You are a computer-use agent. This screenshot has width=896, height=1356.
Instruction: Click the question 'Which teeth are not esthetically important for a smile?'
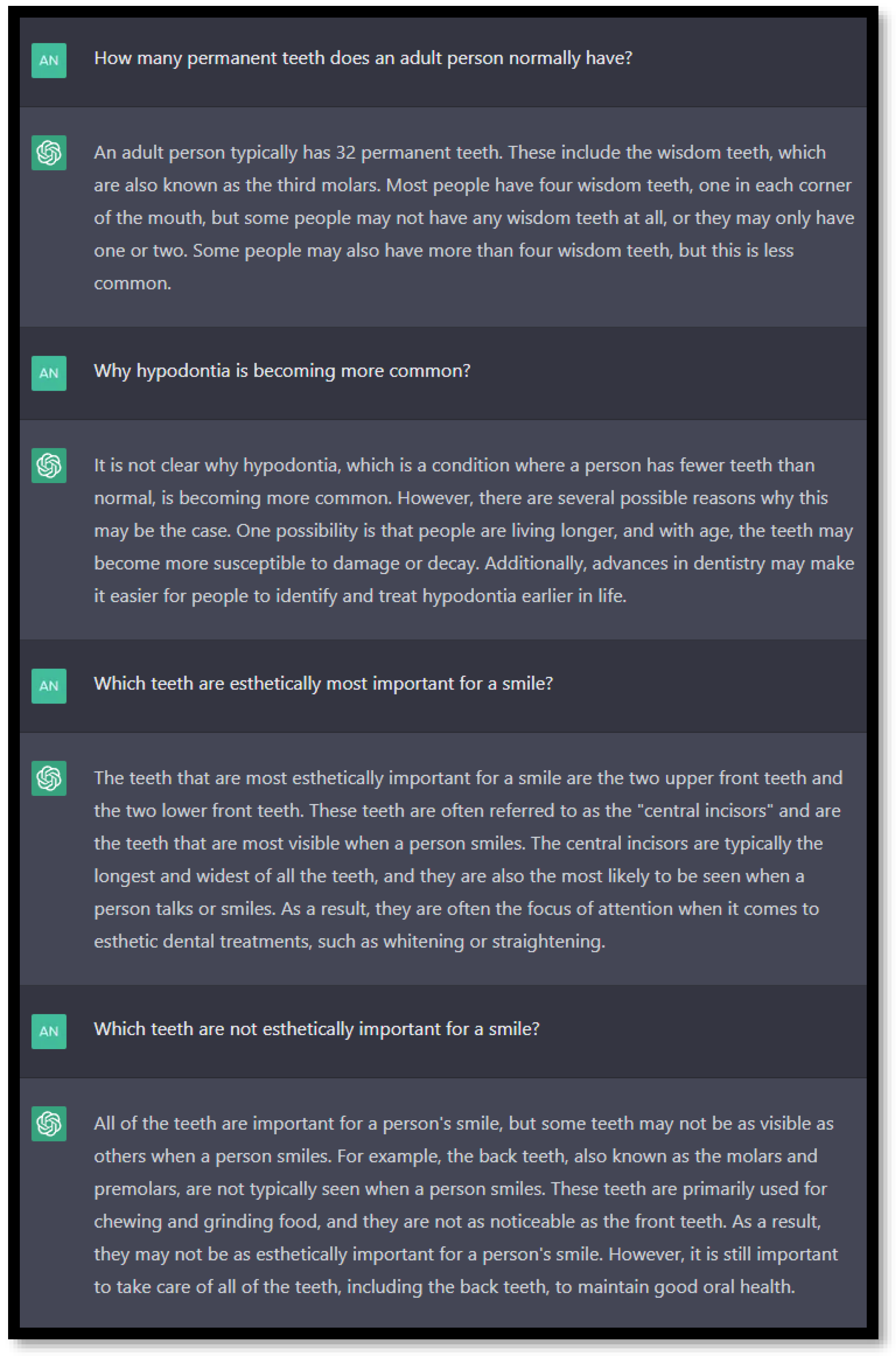point(316,1029)
